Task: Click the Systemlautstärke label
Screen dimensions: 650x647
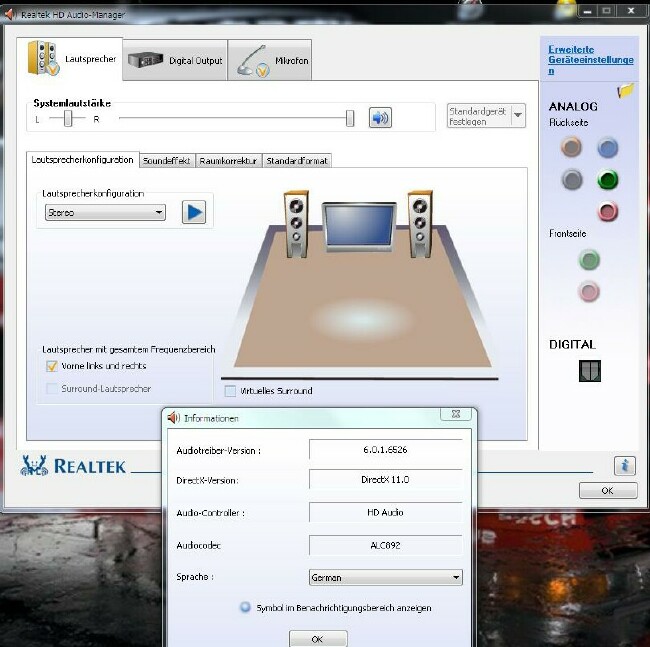Action: point(72,103)
